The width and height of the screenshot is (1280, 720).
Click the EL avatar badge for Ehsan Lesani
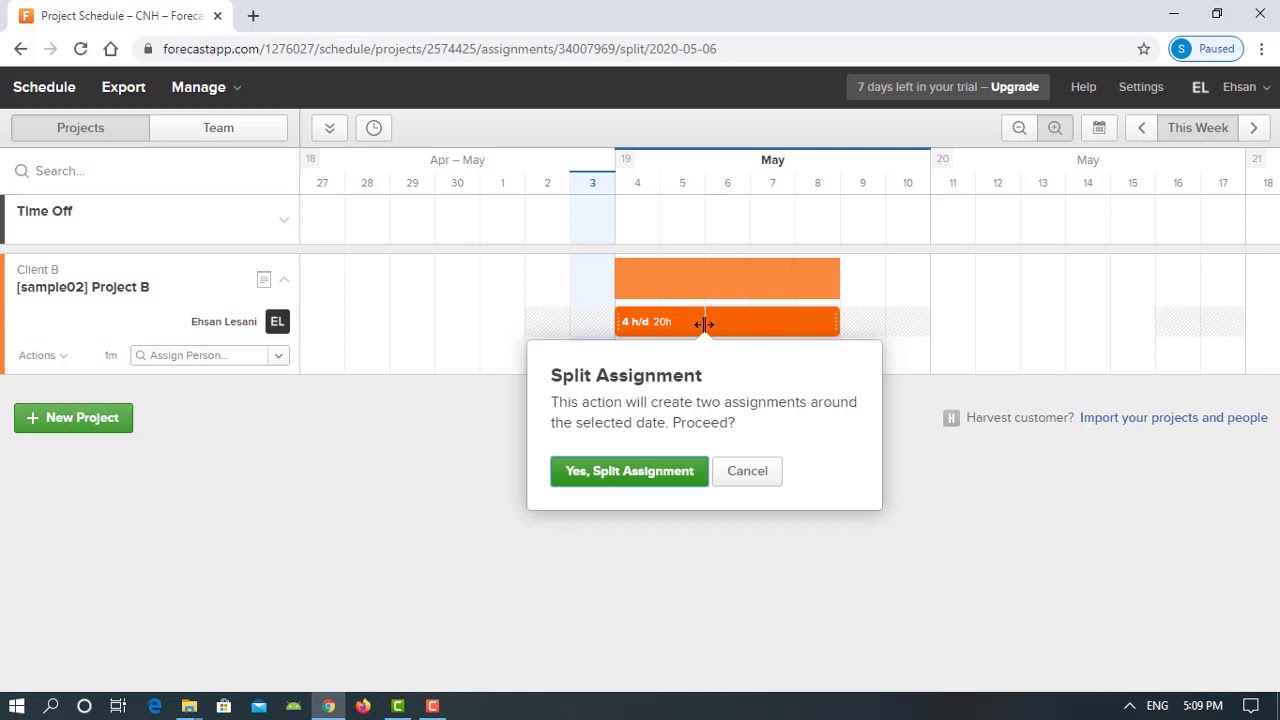pyautogui.click(x=277, y=321)
